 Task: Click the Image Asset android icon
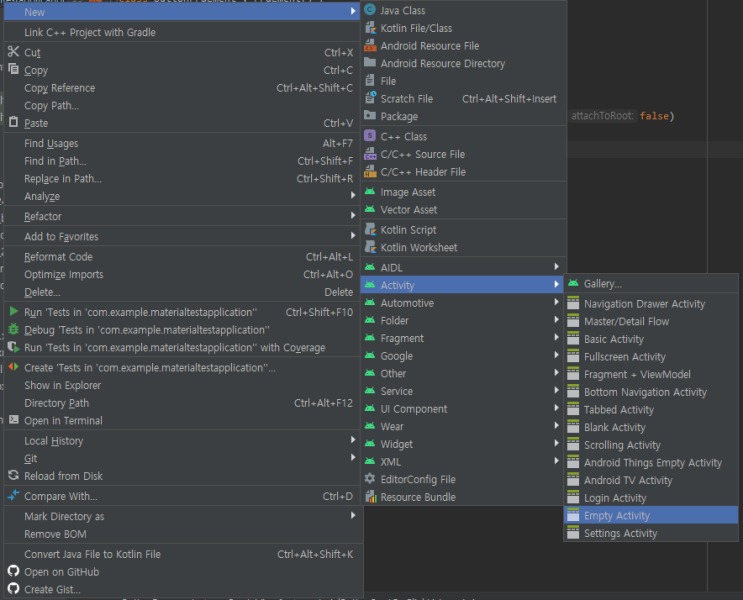370,192
